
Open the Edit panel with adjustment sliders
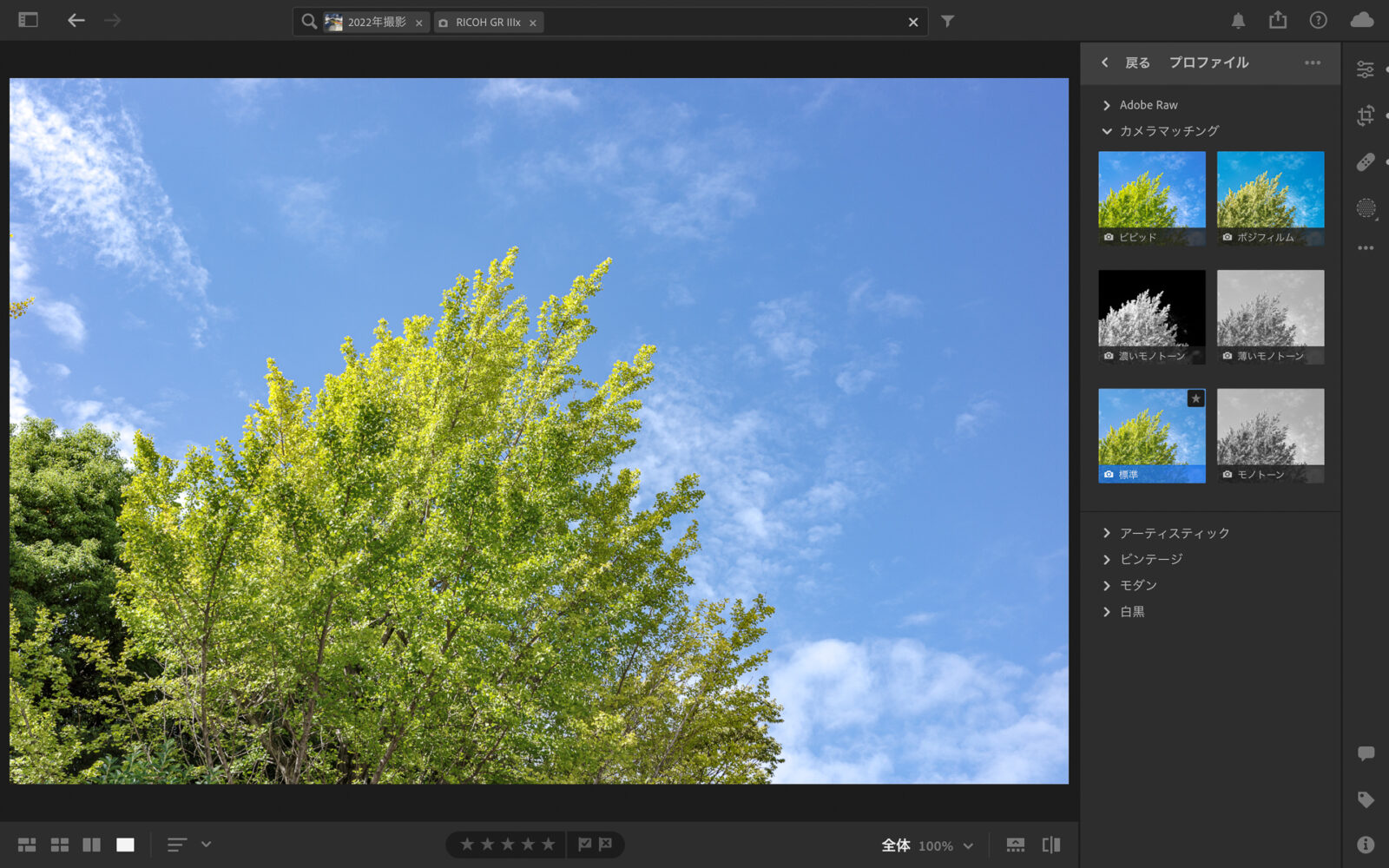(x=1366, y=69)
